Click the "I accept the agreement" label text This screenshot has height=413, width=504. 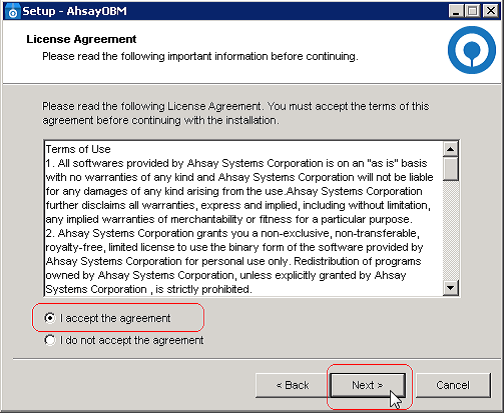click(x=115, y=318)
